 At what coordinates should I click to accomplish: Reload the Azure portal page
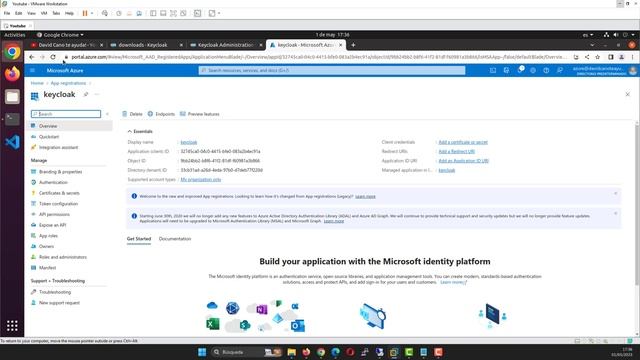click(53, 57)
